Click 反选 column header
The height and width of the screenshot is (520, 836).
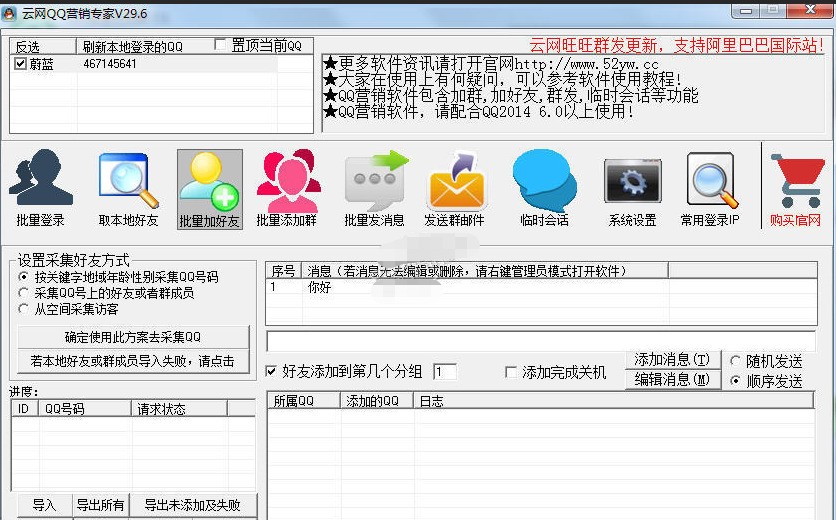43,46
